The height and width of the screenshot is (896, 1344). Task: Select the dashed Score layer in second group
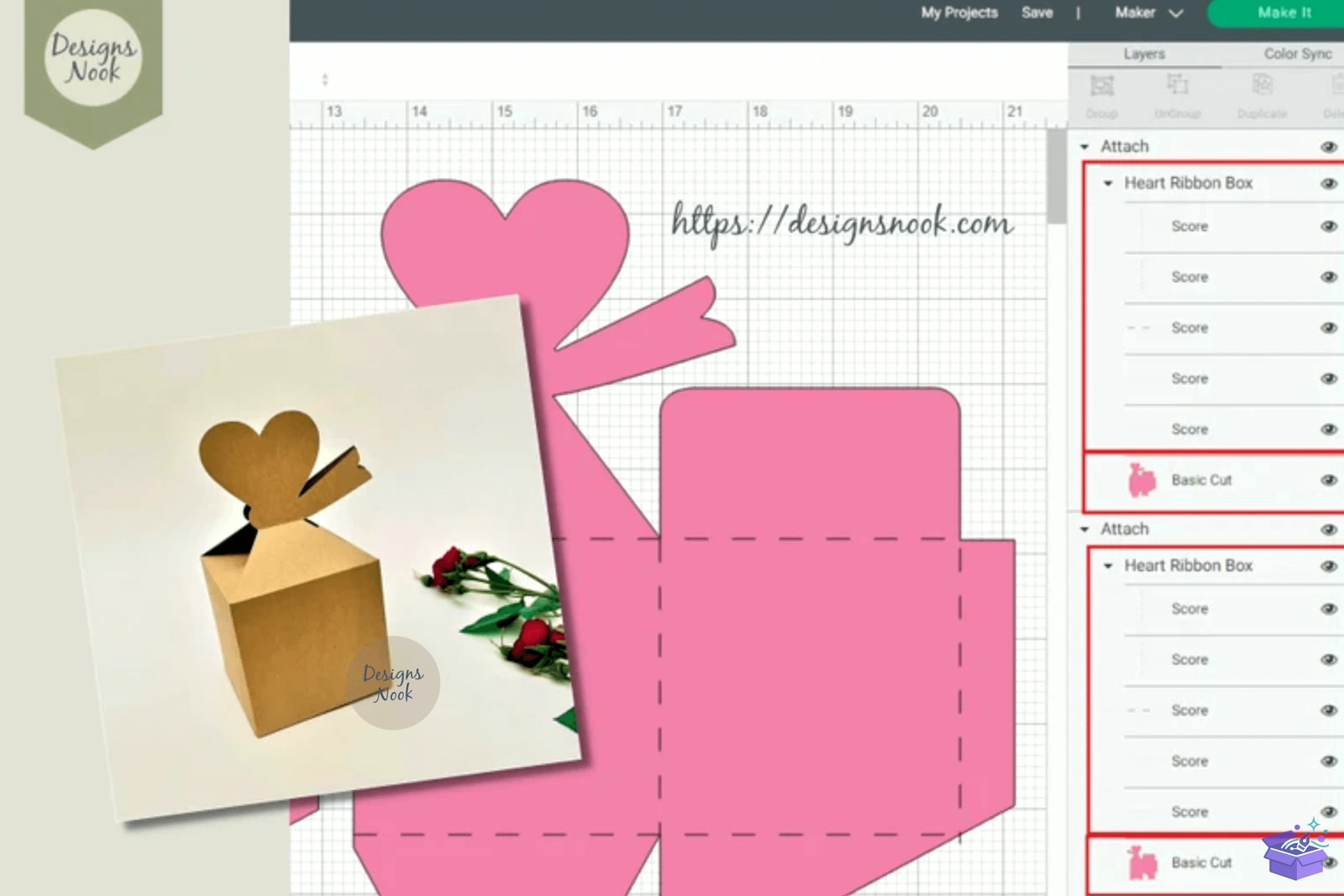(x=1189, y=711)
